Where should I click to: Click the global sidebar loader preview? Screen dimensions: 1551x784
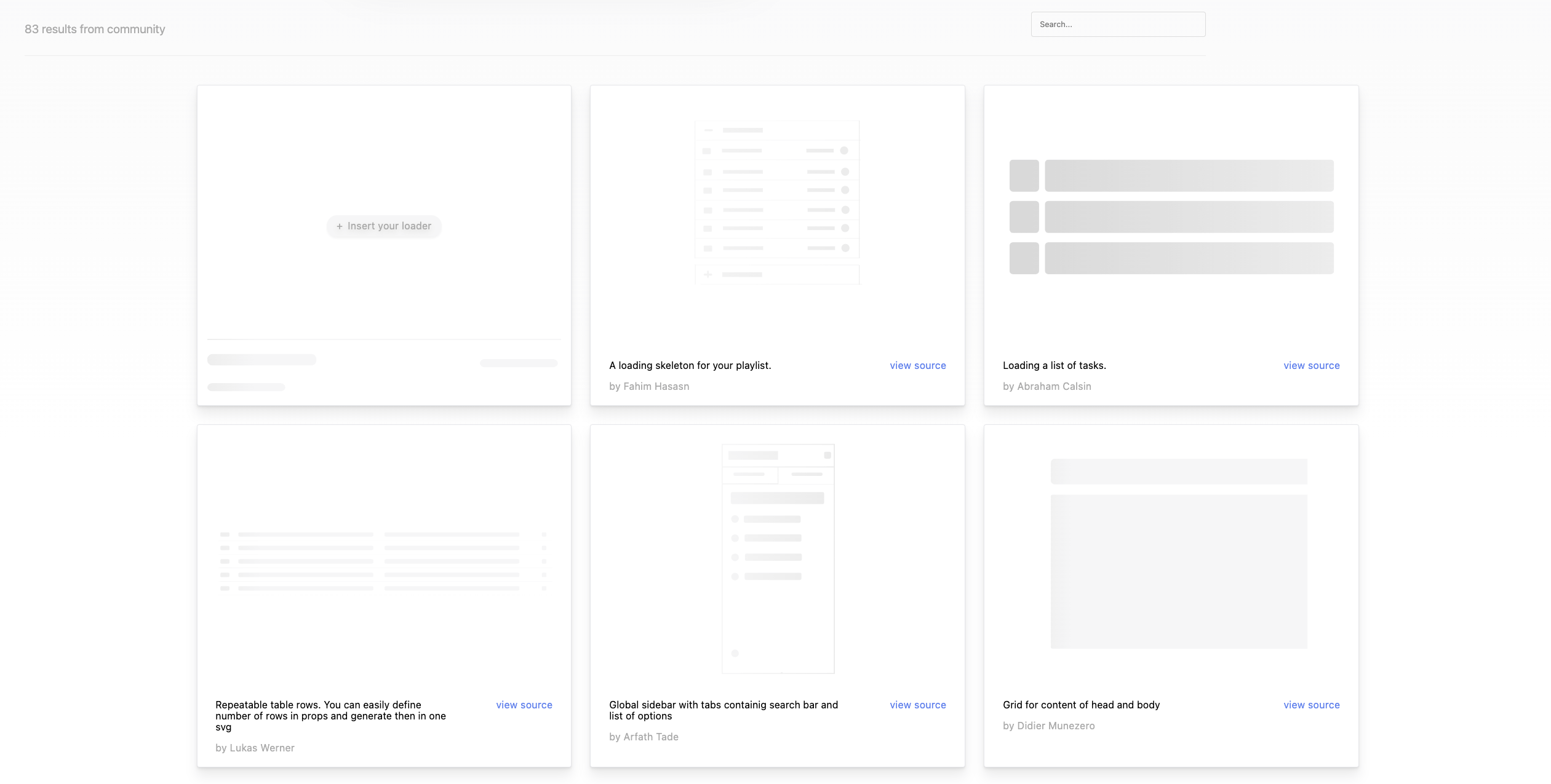coord(778,558)
